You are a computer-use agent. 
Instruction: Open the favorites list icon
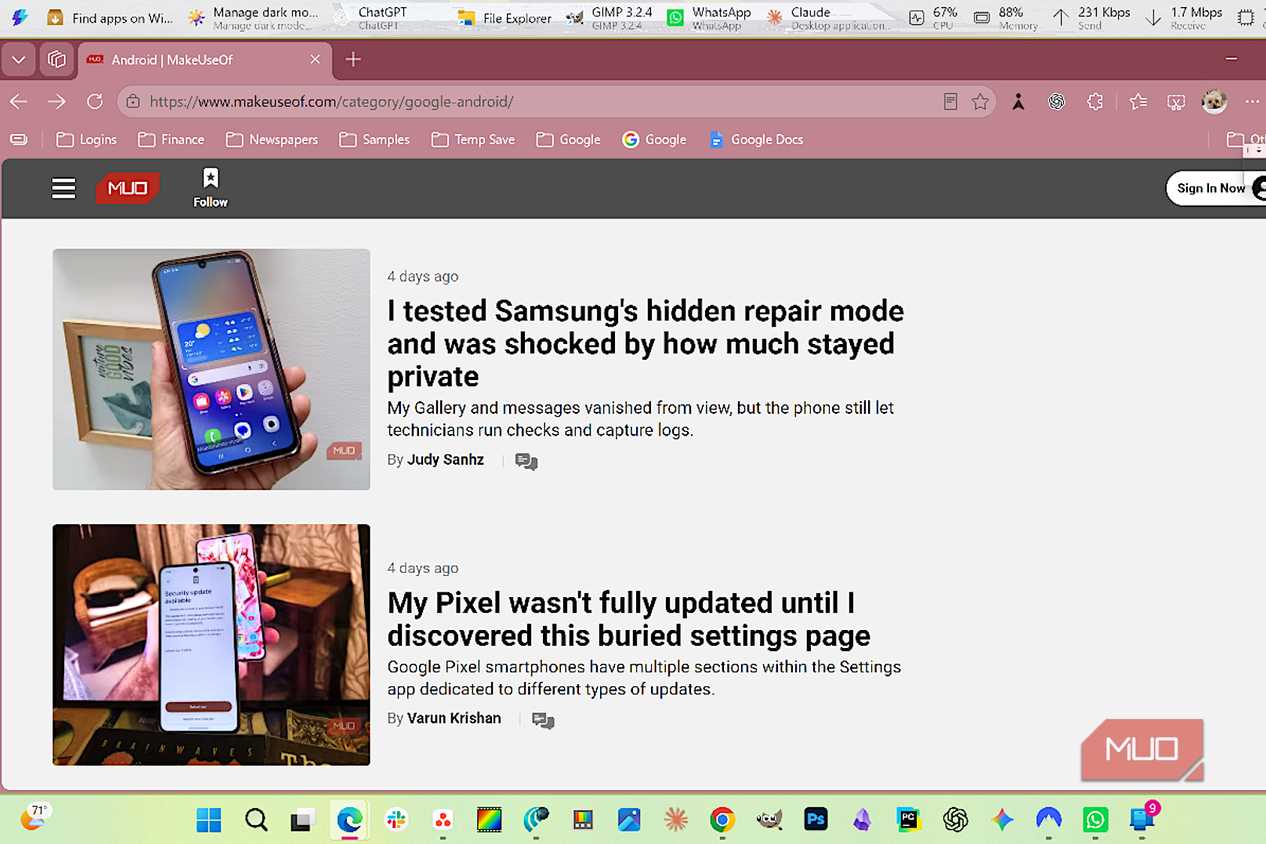[1138, 101]
